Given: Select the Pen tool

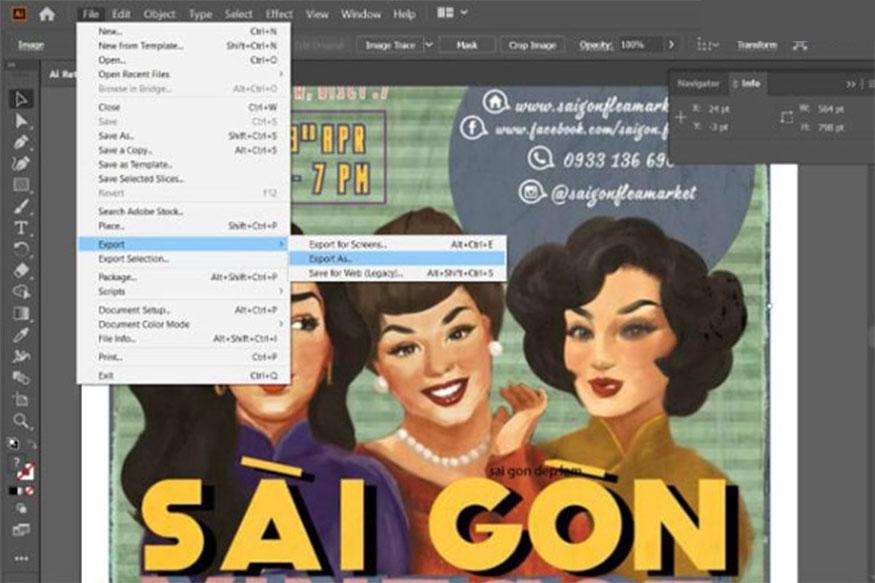Looking at the screenshot, I should tap(21, 142).
